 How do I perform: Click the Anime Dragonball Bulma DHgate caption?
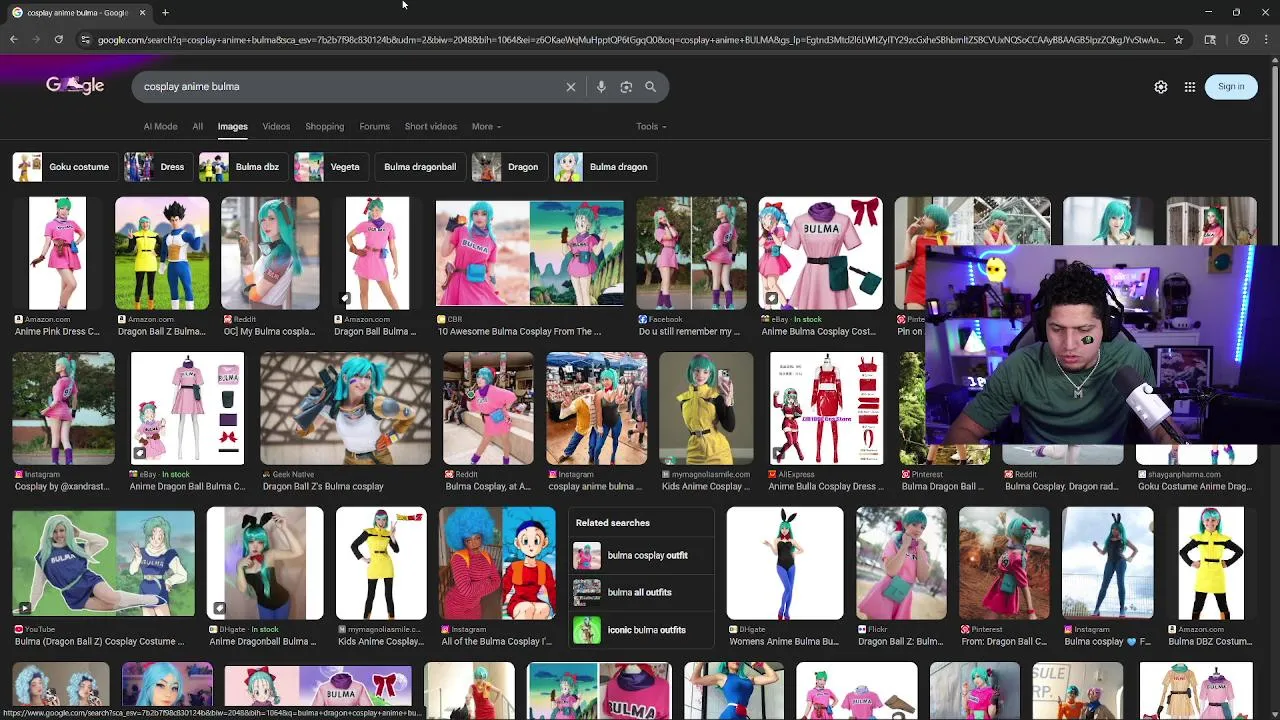263,642
